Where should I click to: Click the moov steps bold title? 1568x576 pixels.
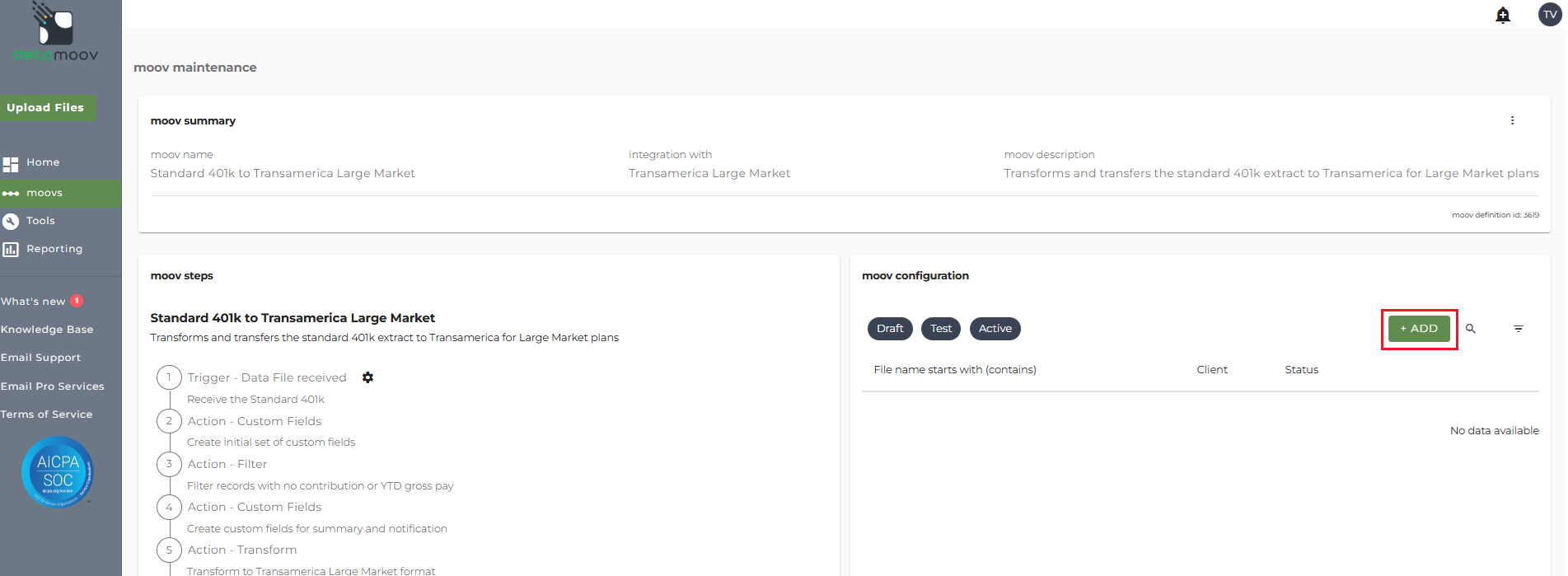click(182, 276)
